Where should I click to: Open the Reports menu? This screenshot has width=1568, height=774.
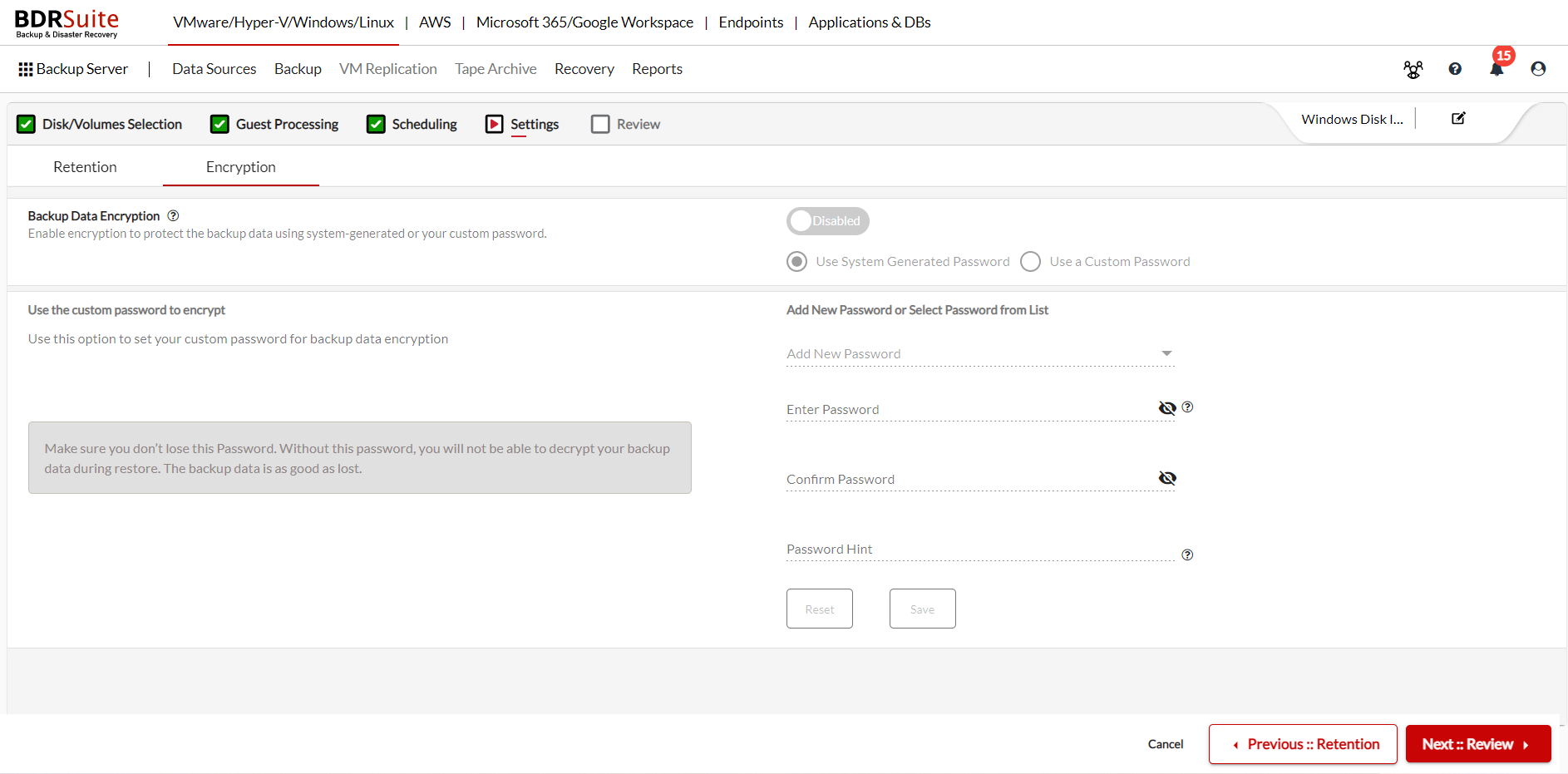point(657,69)
